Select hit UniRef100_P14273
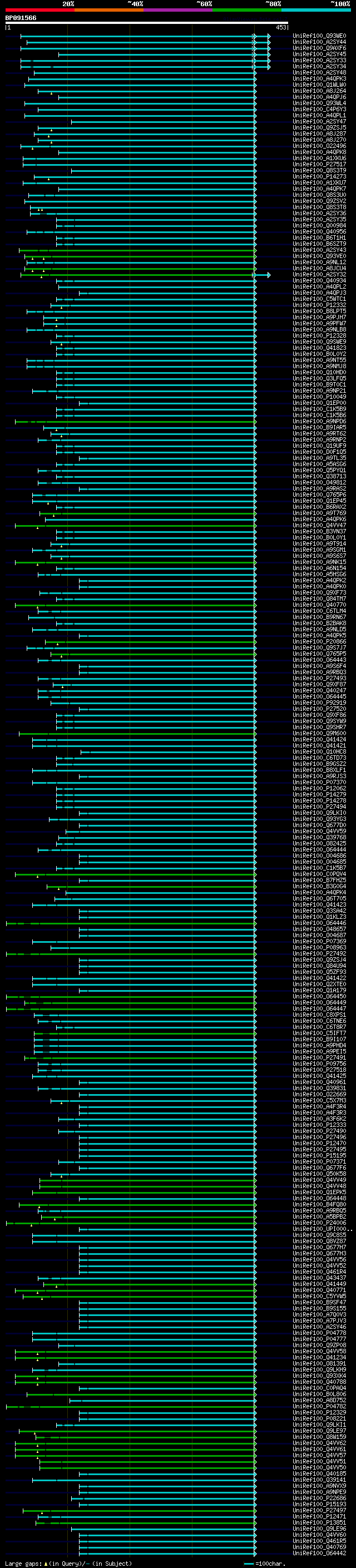 click(319, 176)
